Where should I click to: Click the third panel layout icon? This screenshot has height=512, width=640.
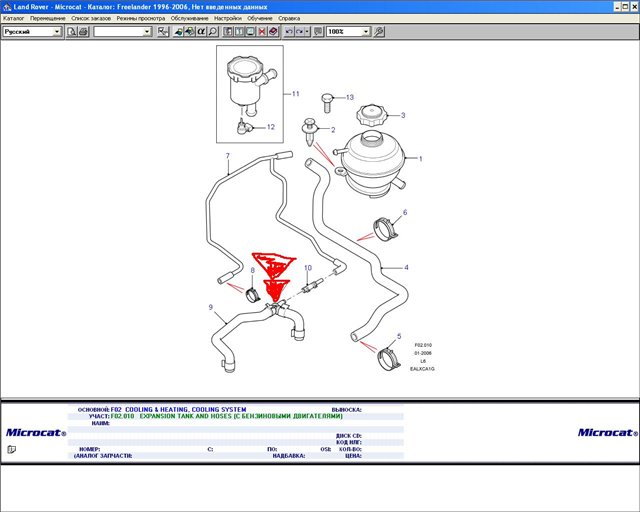[x=250, y=31]
